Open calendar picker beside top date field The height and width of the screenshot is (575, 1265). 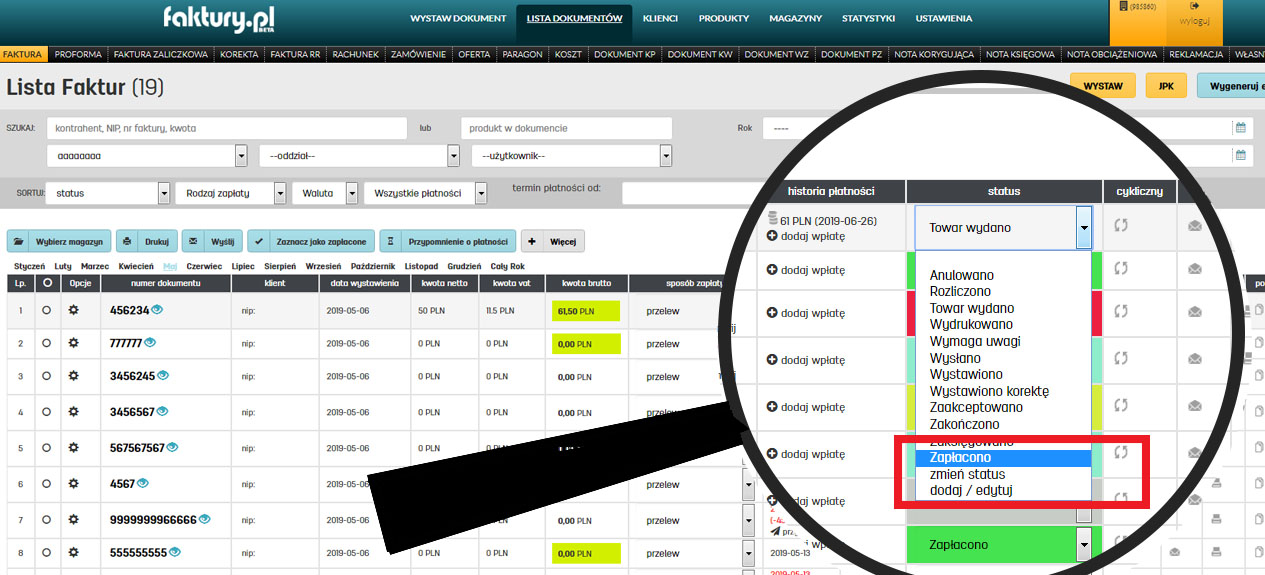1241,128
